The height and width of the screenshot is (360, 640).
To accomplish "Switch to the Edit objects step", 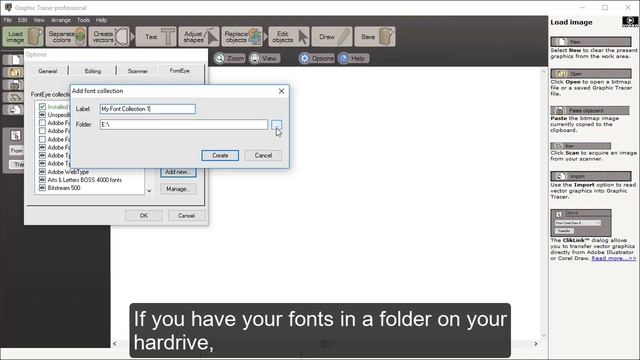I will [289, 37].
